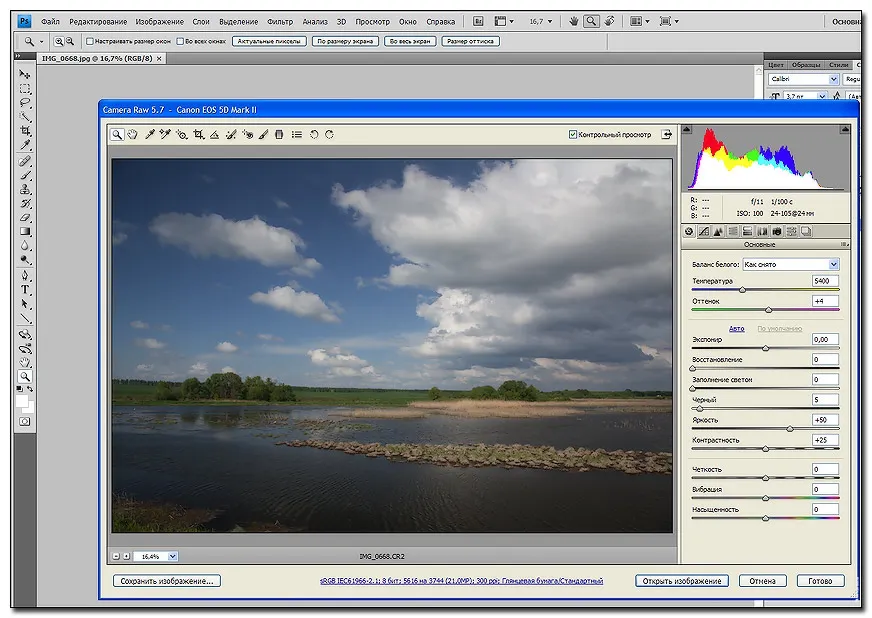Screen dimensions: 872x618
Task: Click the Отмена button
Action: [x=762, y=581]
